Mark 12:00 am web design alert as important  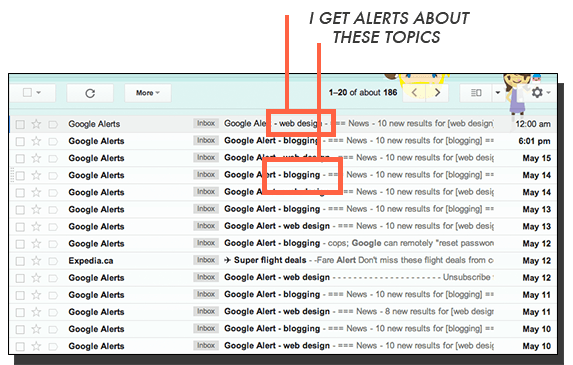pyautogui.click(x=53, y=125)
